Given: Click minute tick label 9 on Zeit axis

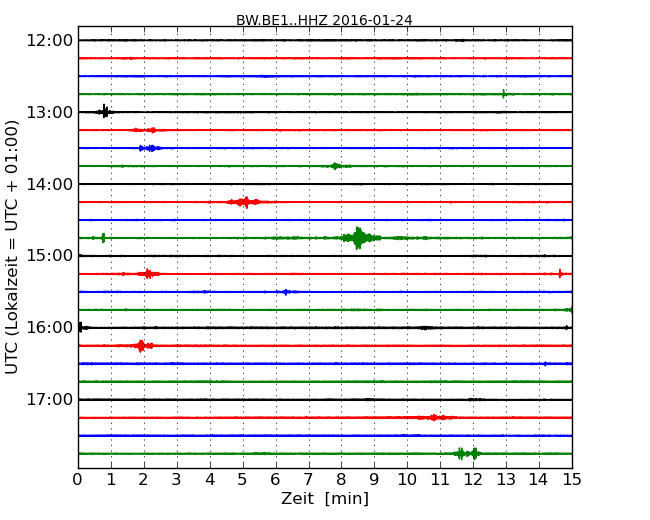Looking at the screenshot, I should [x=374, y=479].
